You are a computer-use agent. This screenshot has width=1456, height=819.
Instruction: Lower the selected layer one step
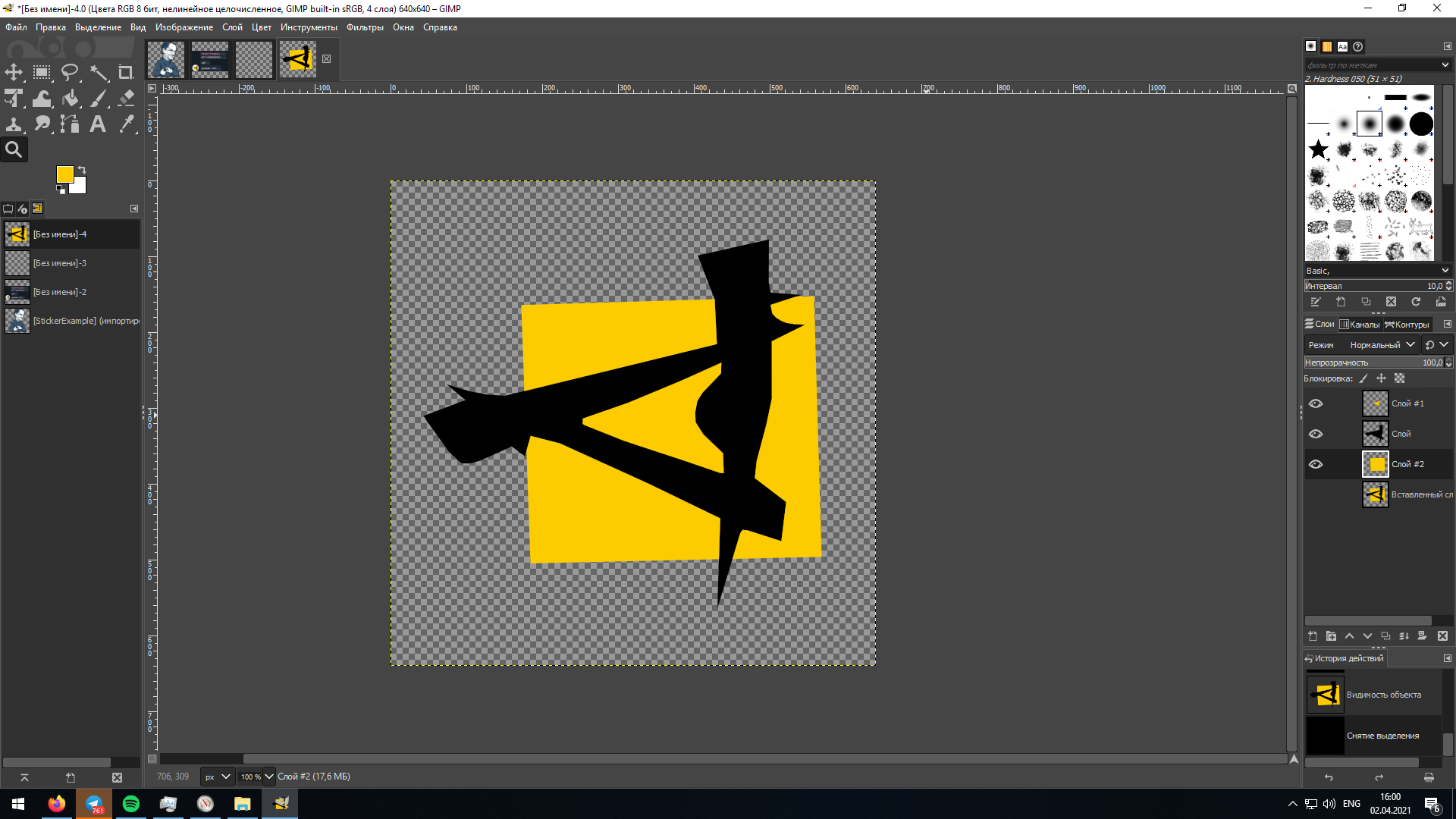click(1367, 636)
